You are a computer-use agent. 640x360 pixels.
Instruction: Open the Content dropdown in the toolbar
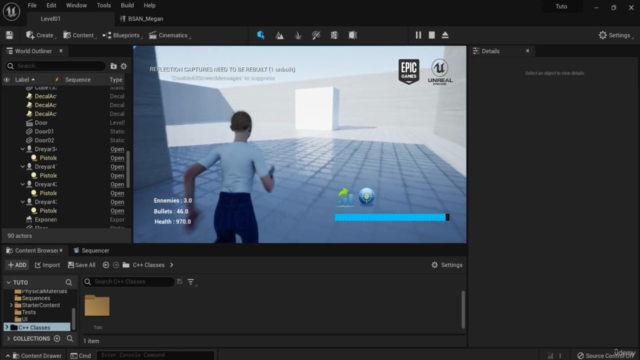pos(80,35)
